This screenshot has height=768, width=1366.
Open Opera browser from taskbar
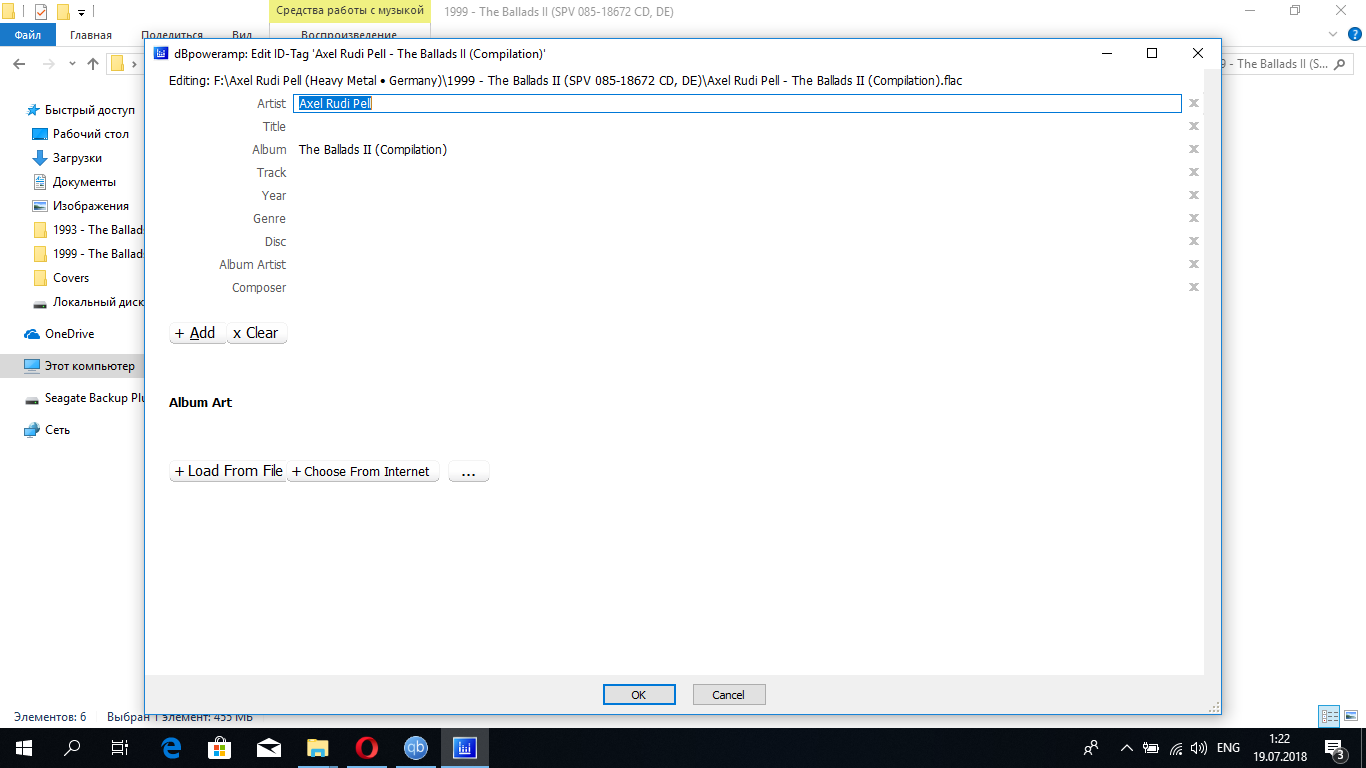366,748
